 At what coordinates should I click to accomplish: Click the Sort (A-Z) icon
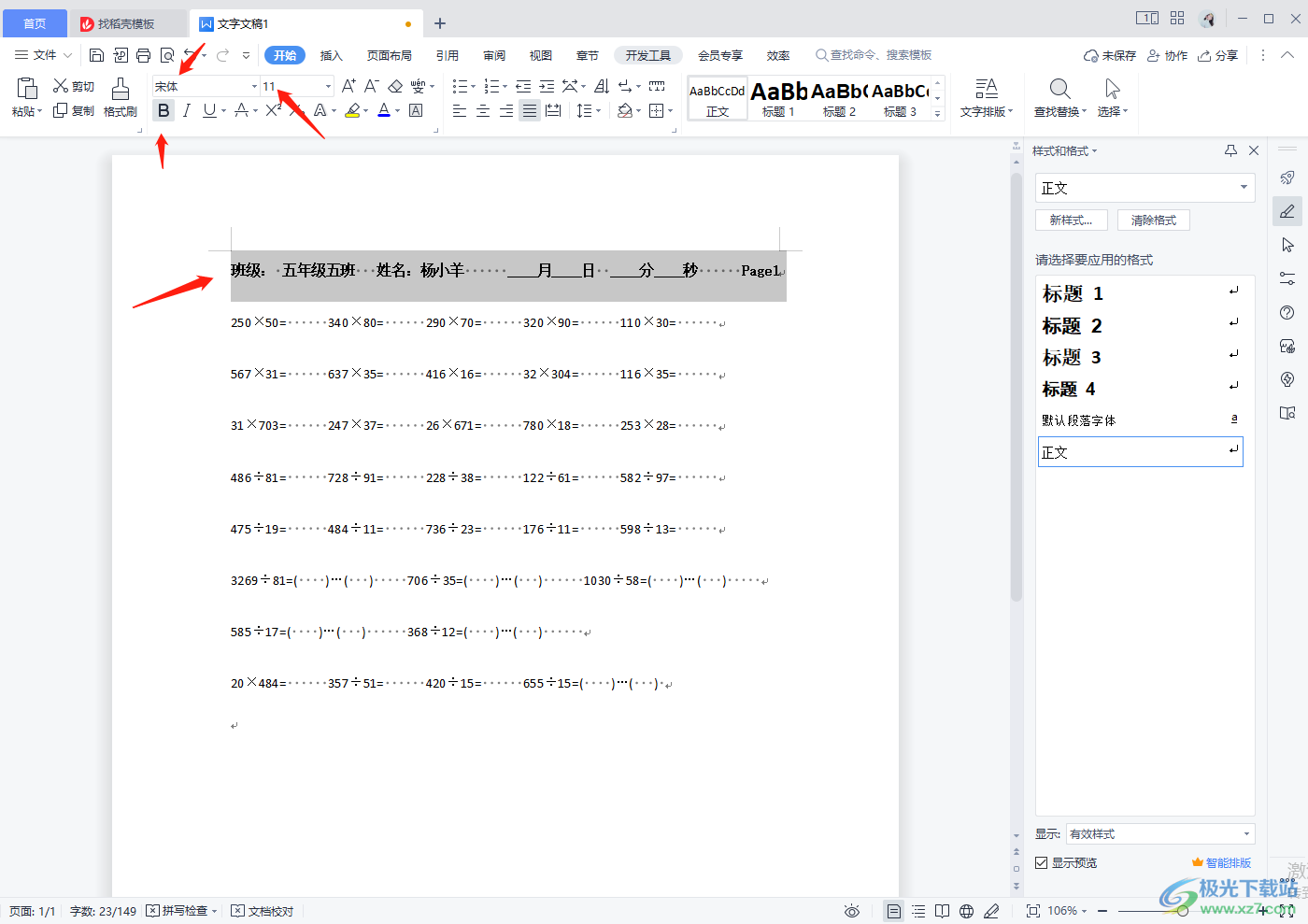[x=602, y=86]
